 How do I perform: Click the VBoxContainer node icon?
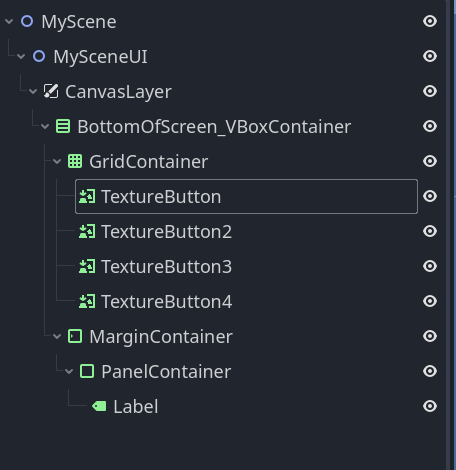click(x=63, y=126)
